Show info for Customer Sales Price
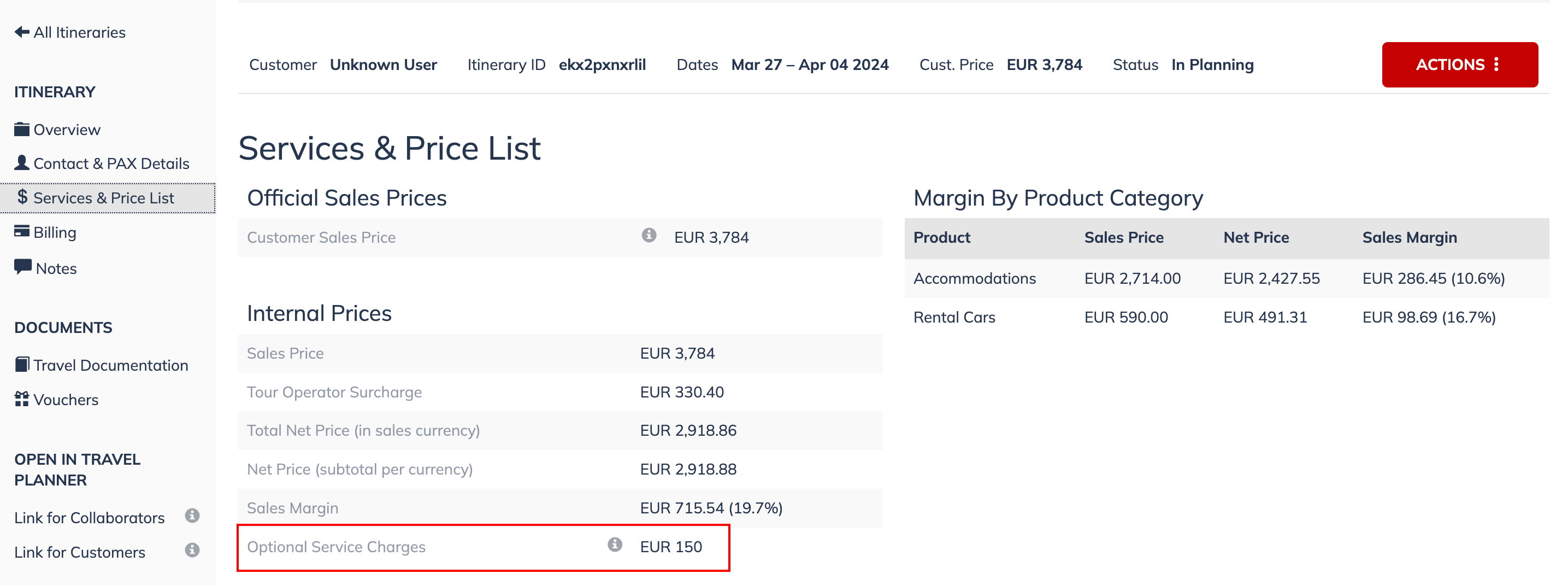 (649, 235)
